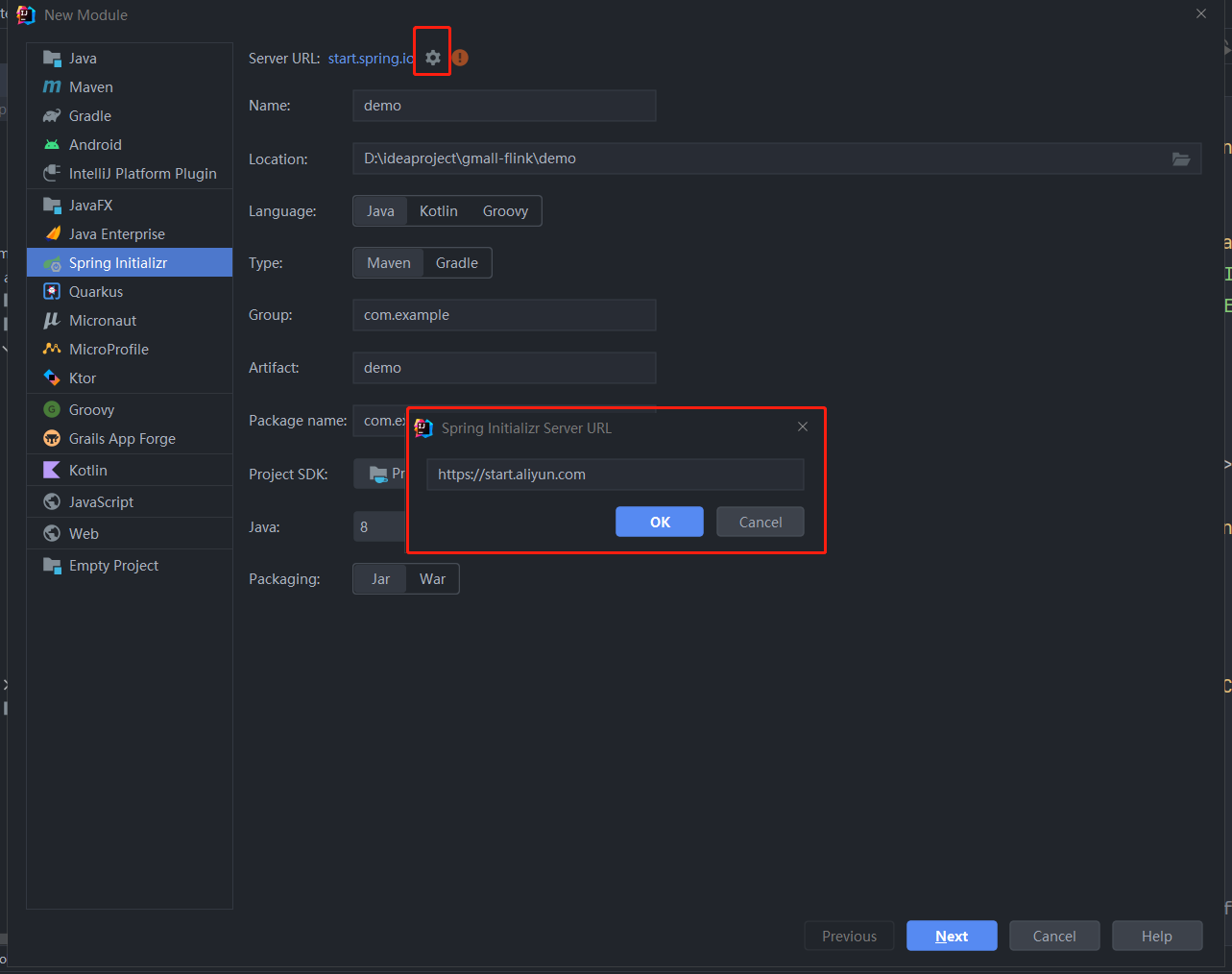Select Web module type in sidebar

click(130, 534)
